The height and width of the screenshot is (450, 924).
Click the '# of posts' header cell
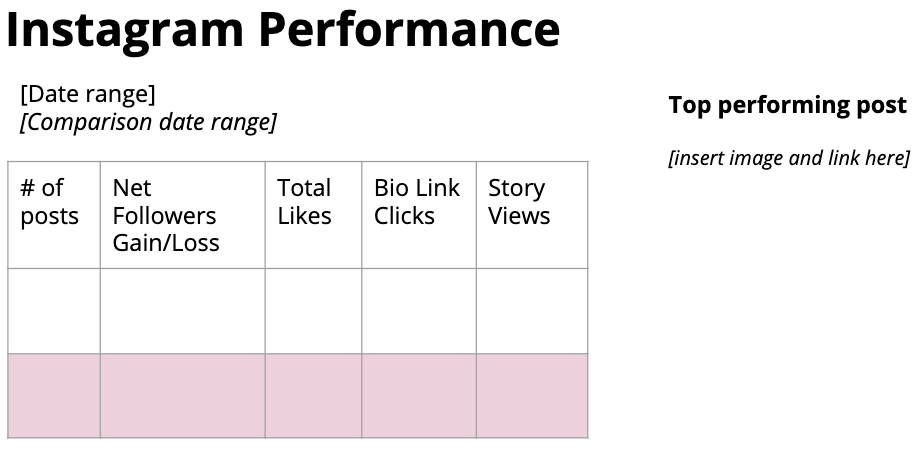[54, 214]
